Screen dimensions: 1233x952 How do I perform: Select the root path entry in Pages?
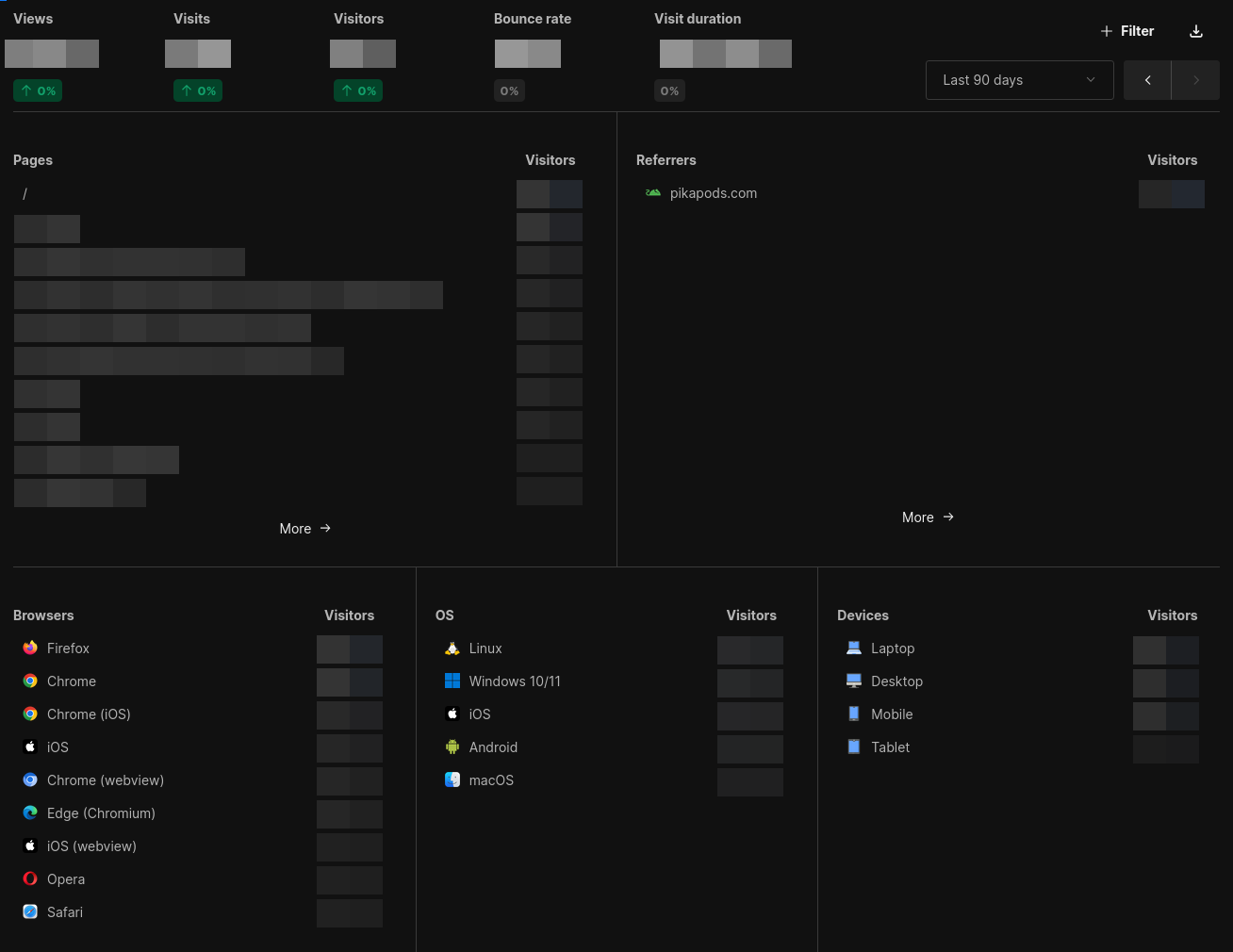tap(25, 193)
